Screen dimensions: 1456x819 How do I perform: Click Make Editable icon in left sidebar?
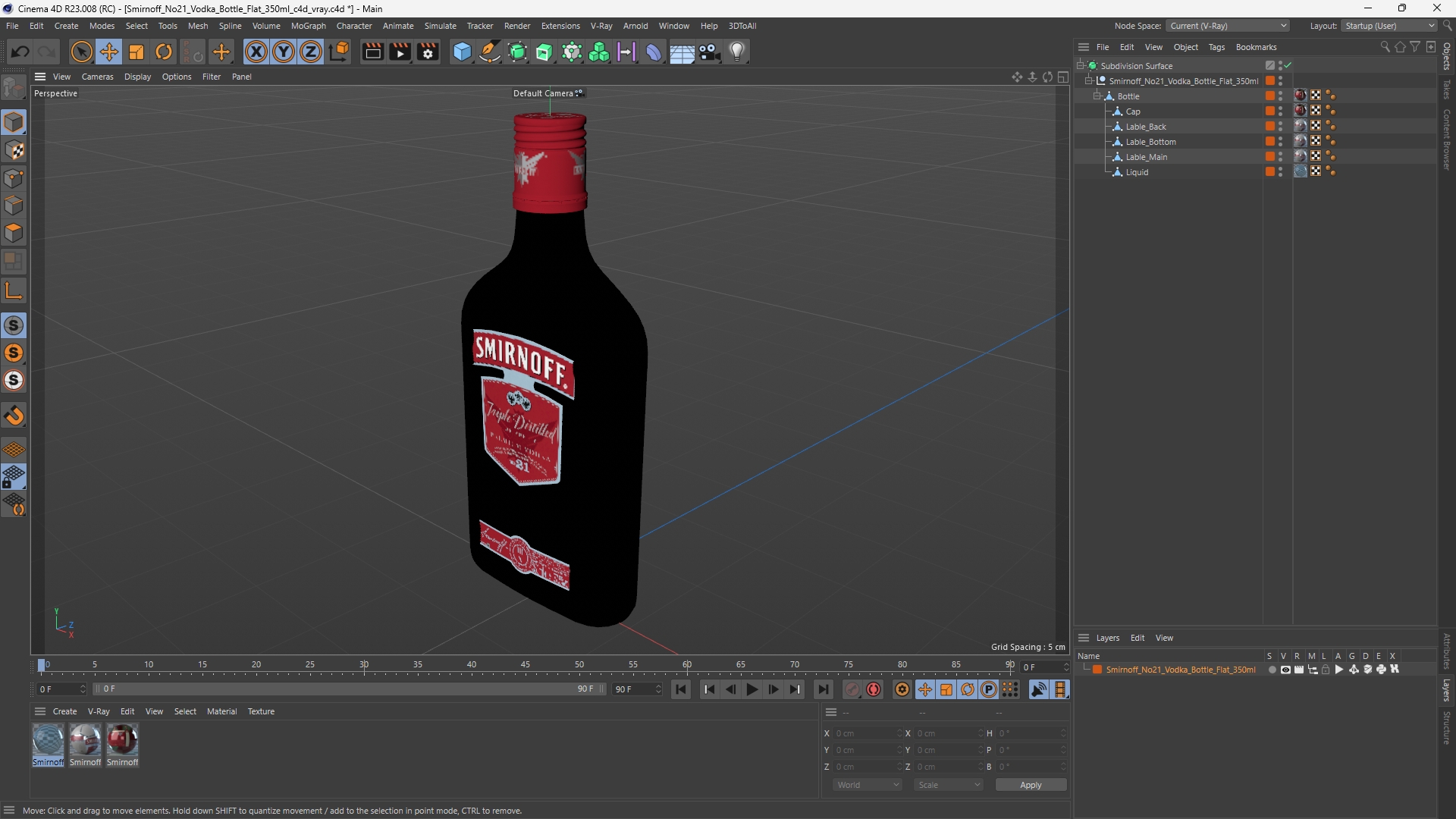[x=14, y=89]
